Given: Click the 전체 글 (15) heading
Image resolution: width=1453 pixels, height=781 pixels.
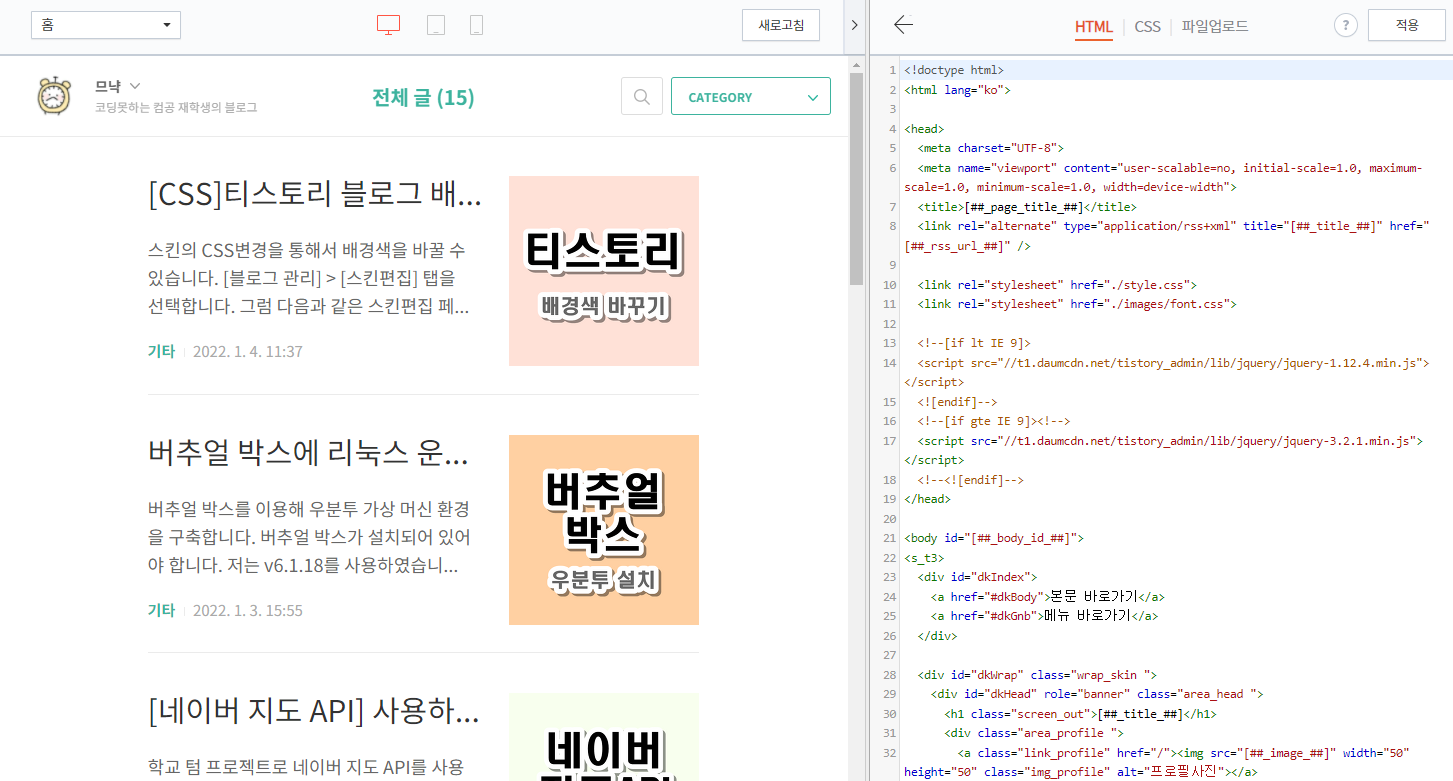Looking at the screenshot, I should pyautogui.click(x=423, y=97).
